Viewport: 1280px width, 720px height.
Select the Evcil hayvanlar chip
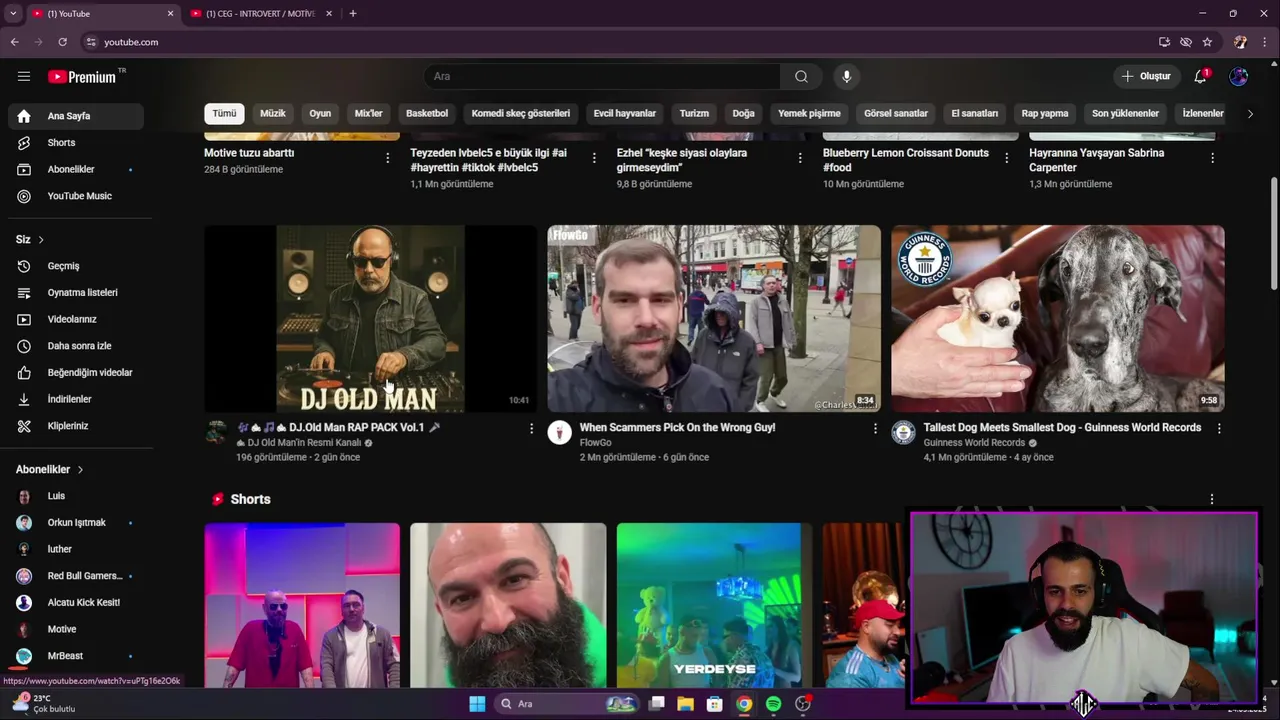625,113
